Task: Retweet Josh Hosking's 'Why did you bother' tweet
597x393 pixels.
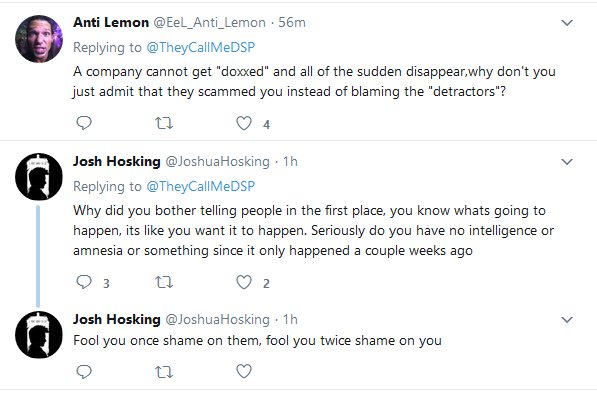Action: [x=164, y=282]
